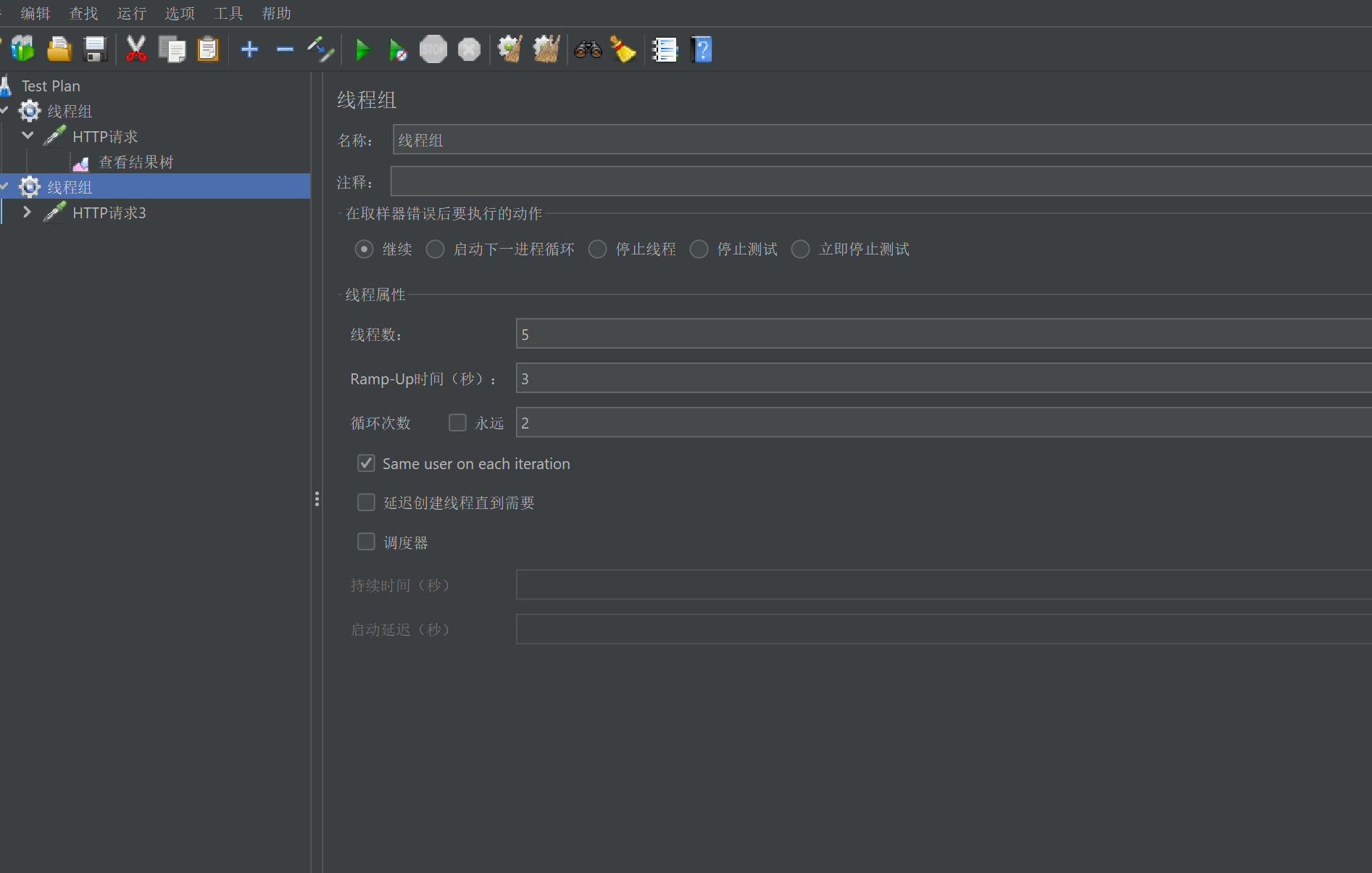Save the test plan with floppy icon
The height and width of the screenshot is (873, 1372).
(x=96, y=49)
